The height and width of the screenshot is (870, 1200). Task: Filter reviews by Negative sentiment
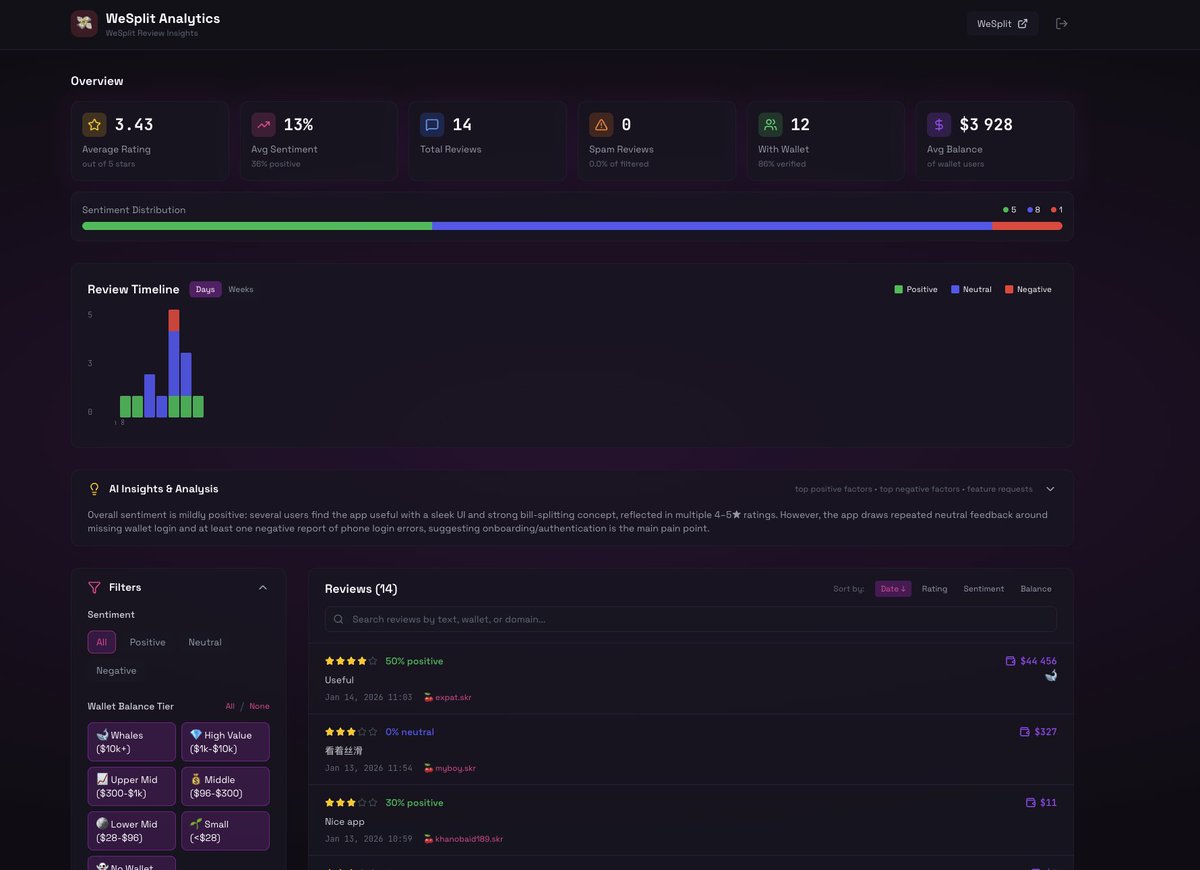click(x=116, y=670)
